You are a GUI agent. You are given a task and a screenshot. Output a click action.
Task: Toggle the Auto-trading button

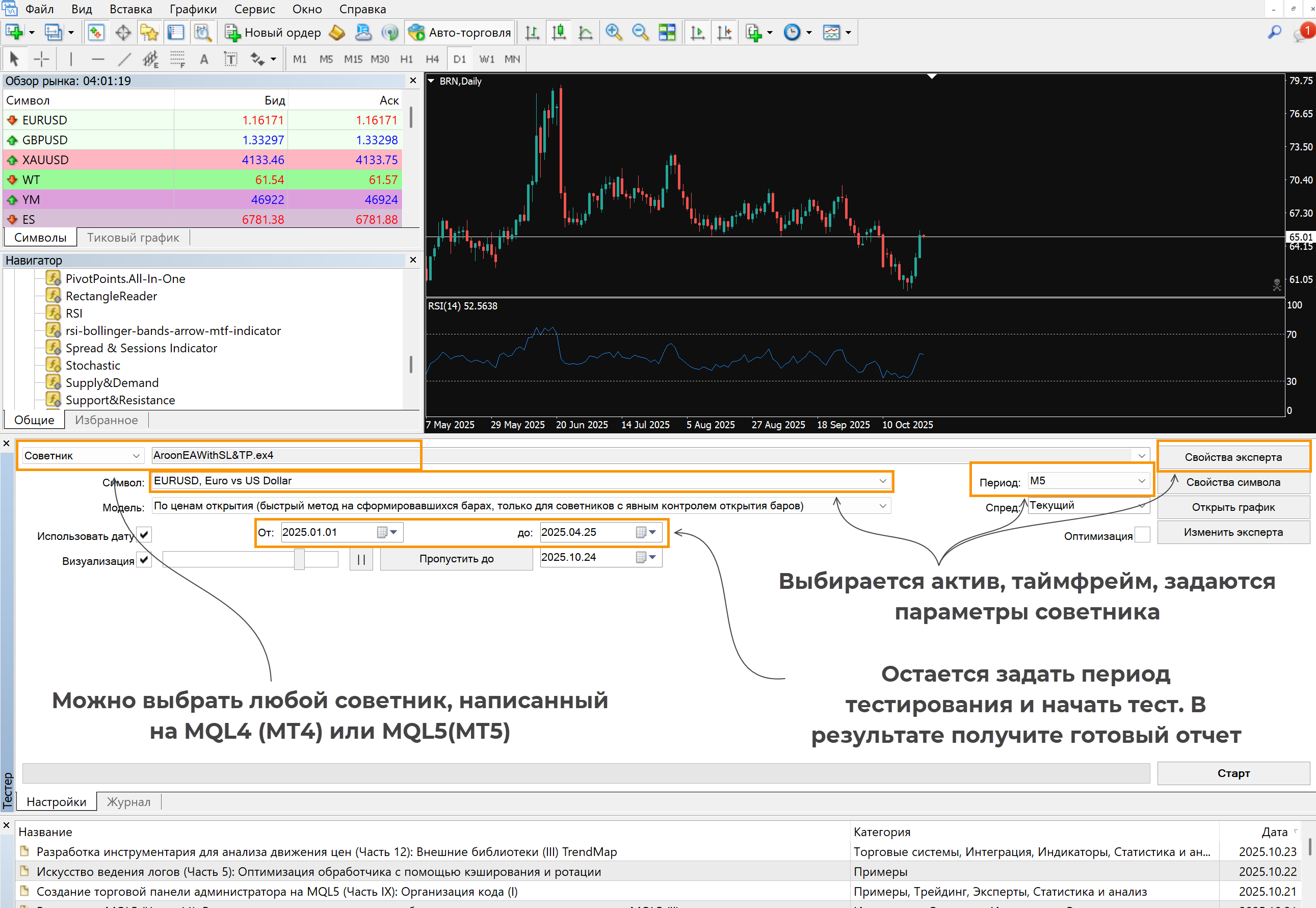pyautogui.click(x=461, y=33)
